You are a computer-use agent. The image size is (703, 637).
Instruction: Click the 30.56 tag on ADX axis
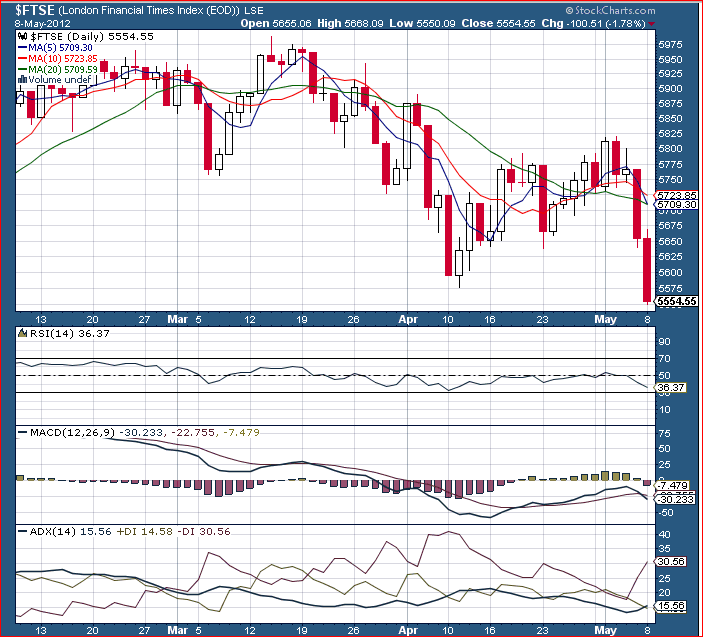tap(671, 561)
